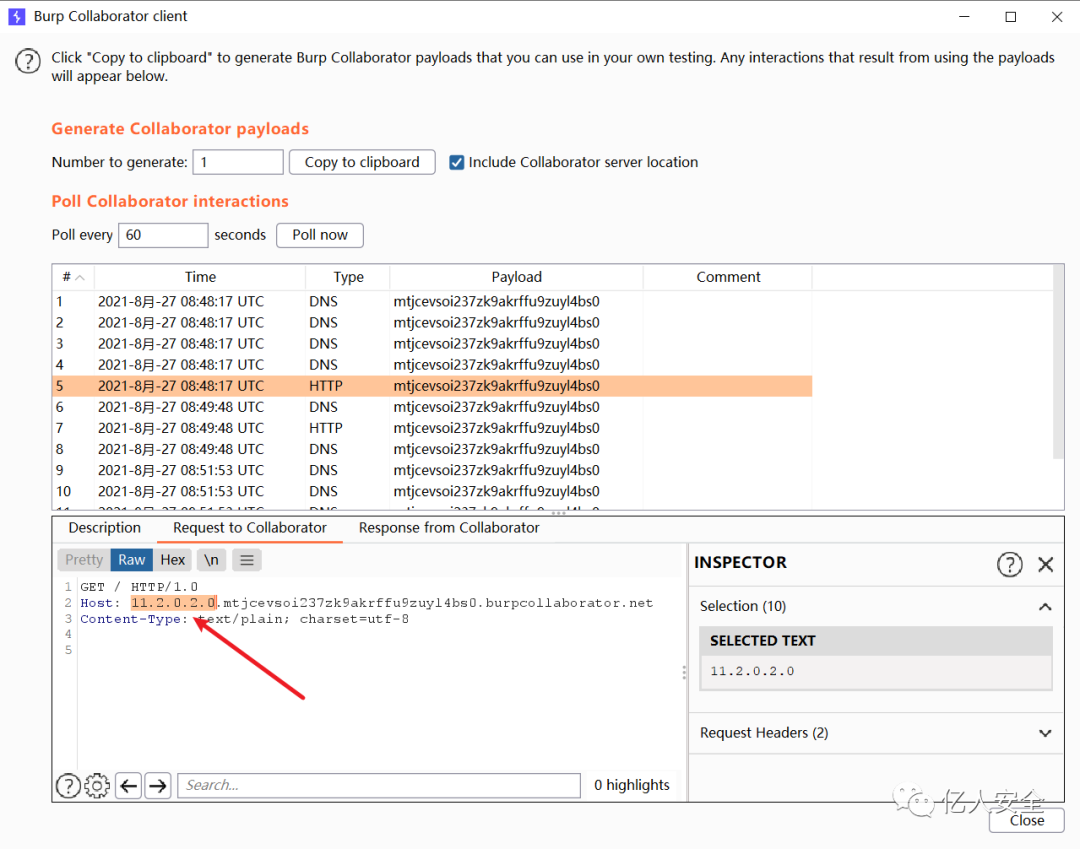Click Copy to clipboard button
Image resolution: width=1080 pixels, height=849 pixels.
click(x=362, y=163)
